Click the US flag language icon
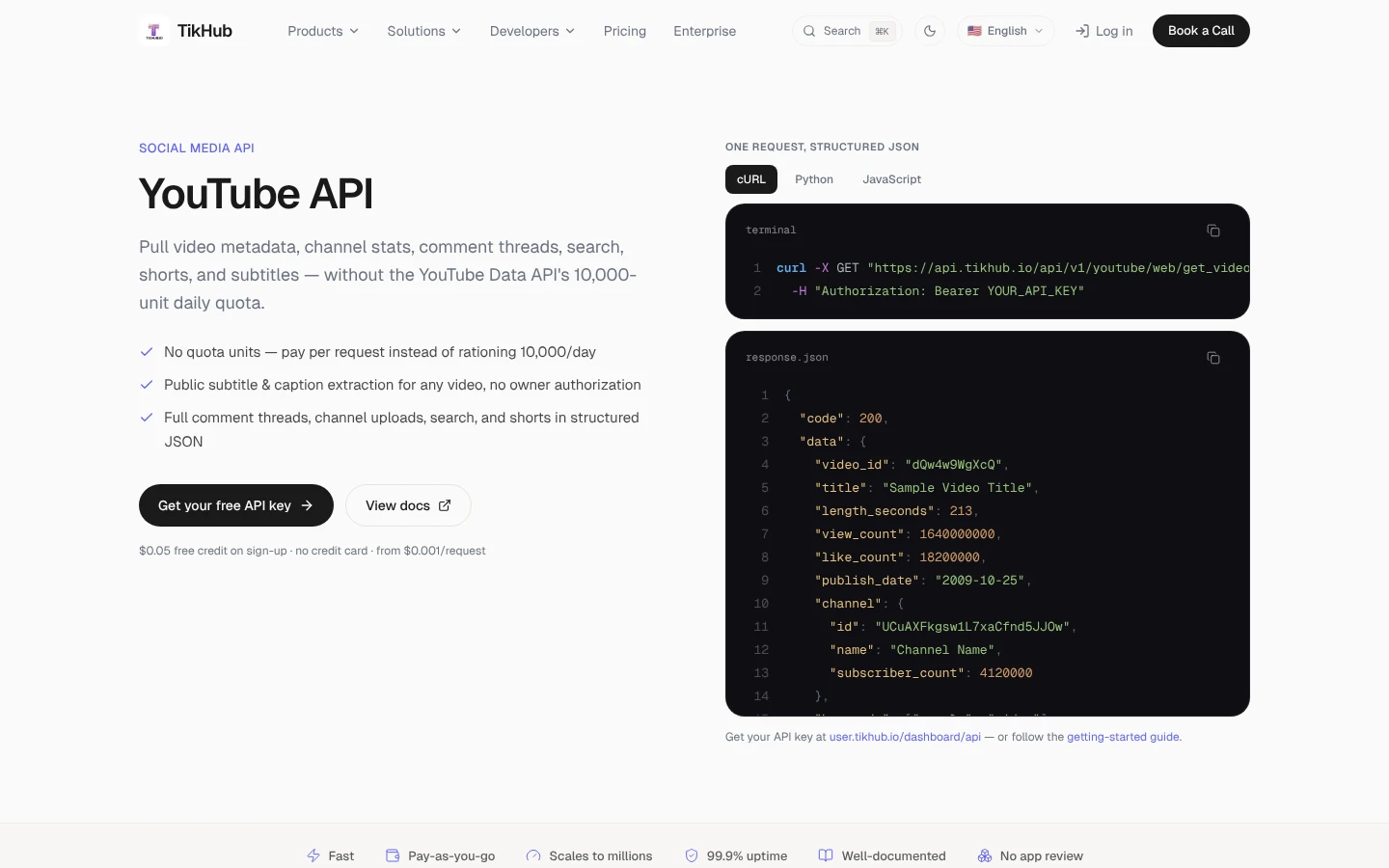Screen dimensions: 1389x868 pos(974,31)
